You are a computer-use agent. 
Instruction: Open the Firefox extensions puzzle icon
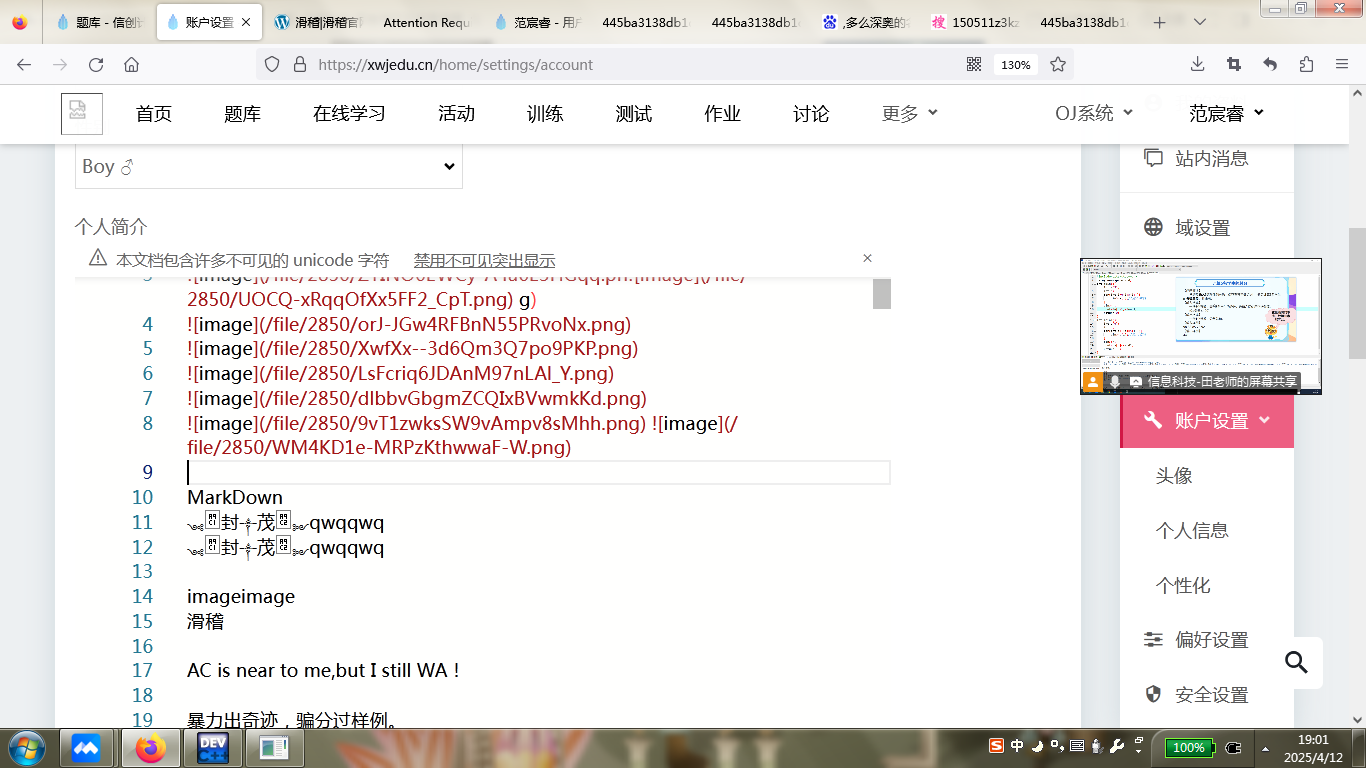pos(1306,64)
